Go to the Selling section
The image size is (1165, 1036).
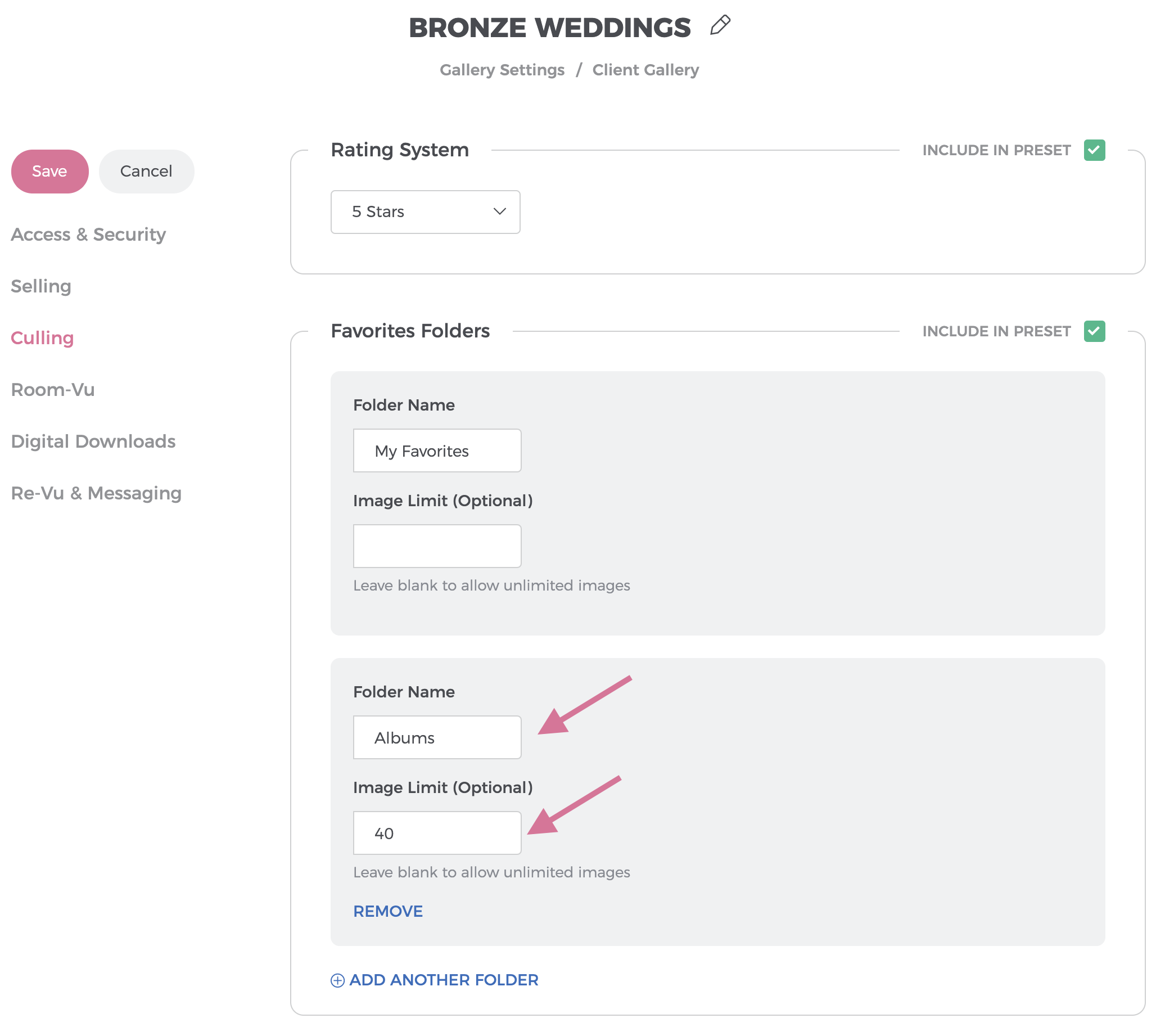click(x=41, y=286)
